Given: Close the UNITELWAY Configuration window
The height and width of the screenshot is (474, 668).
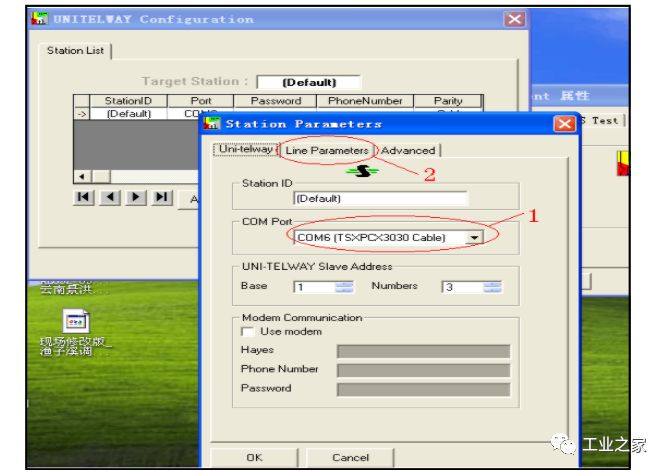Looking at the screenshot, I should 514,19.
